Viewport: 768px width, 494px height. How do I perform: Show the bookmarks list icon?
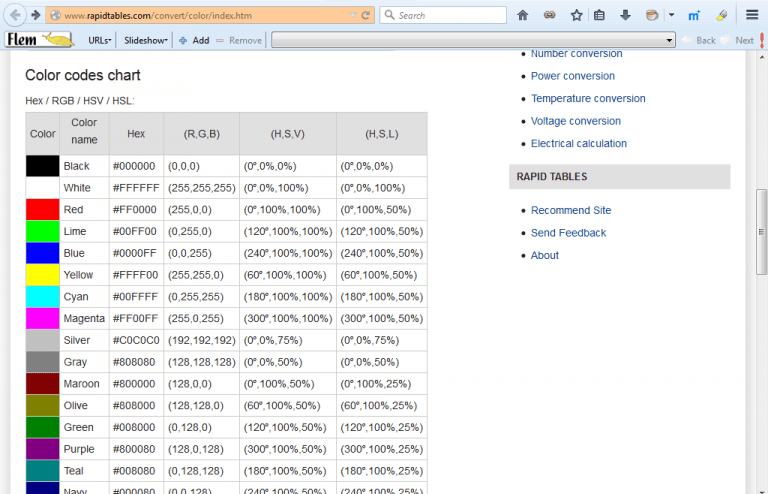pyautogui.click(x=600, y=15)
